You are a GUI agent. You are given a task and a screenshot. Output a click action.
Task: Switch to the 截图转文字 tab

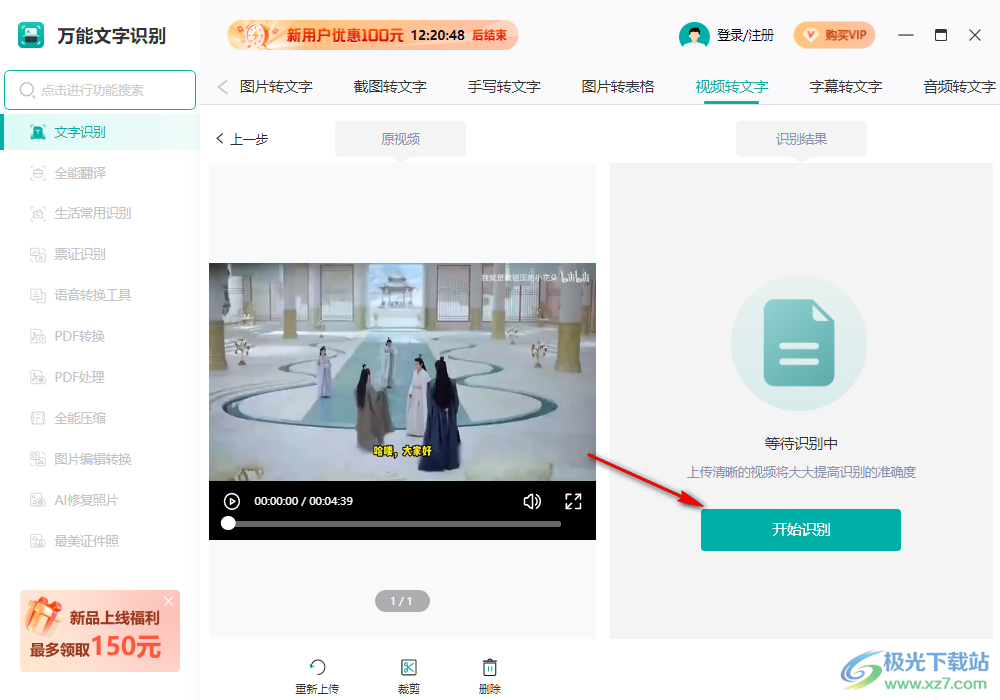pyautogui.click(x=390, y=87)
